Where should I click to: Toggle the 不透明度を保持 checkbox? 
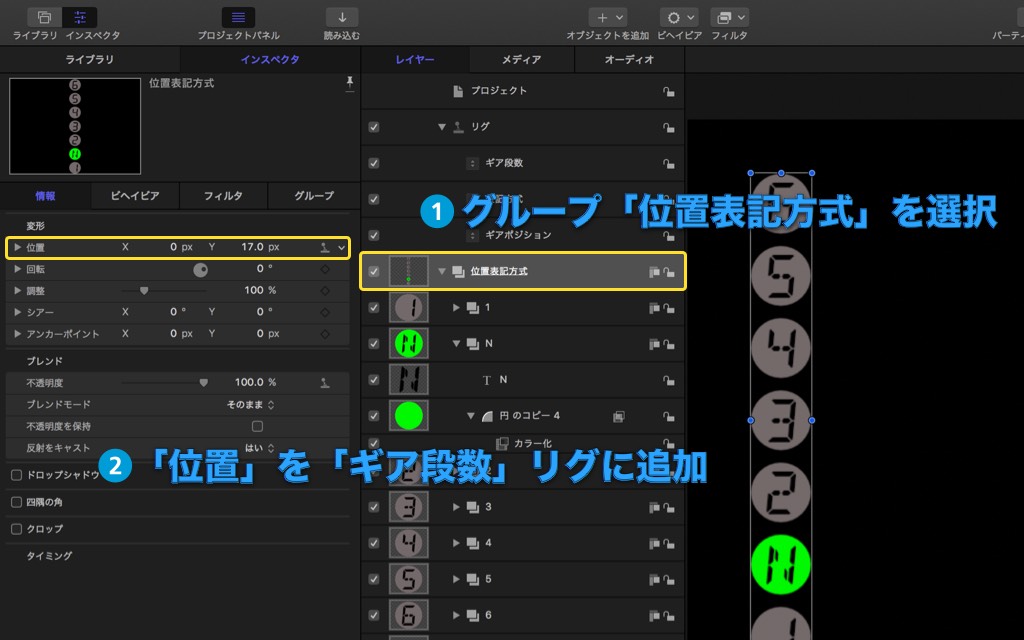[257, 426]
